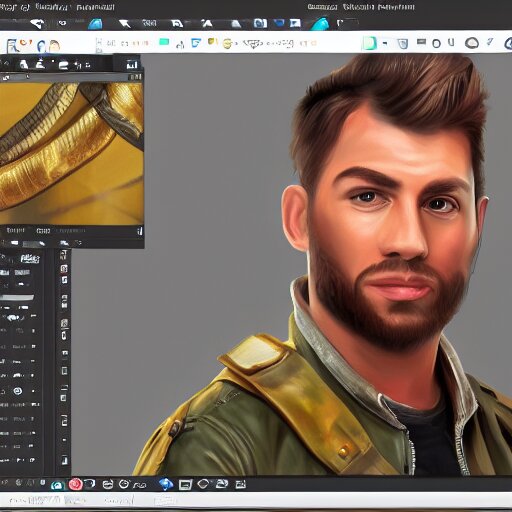Image resolution: width=512 pixels, height=512 pixels.
Task: Click the blue camera-like icon in dark toolbar
Action: (x=260, y=23)
